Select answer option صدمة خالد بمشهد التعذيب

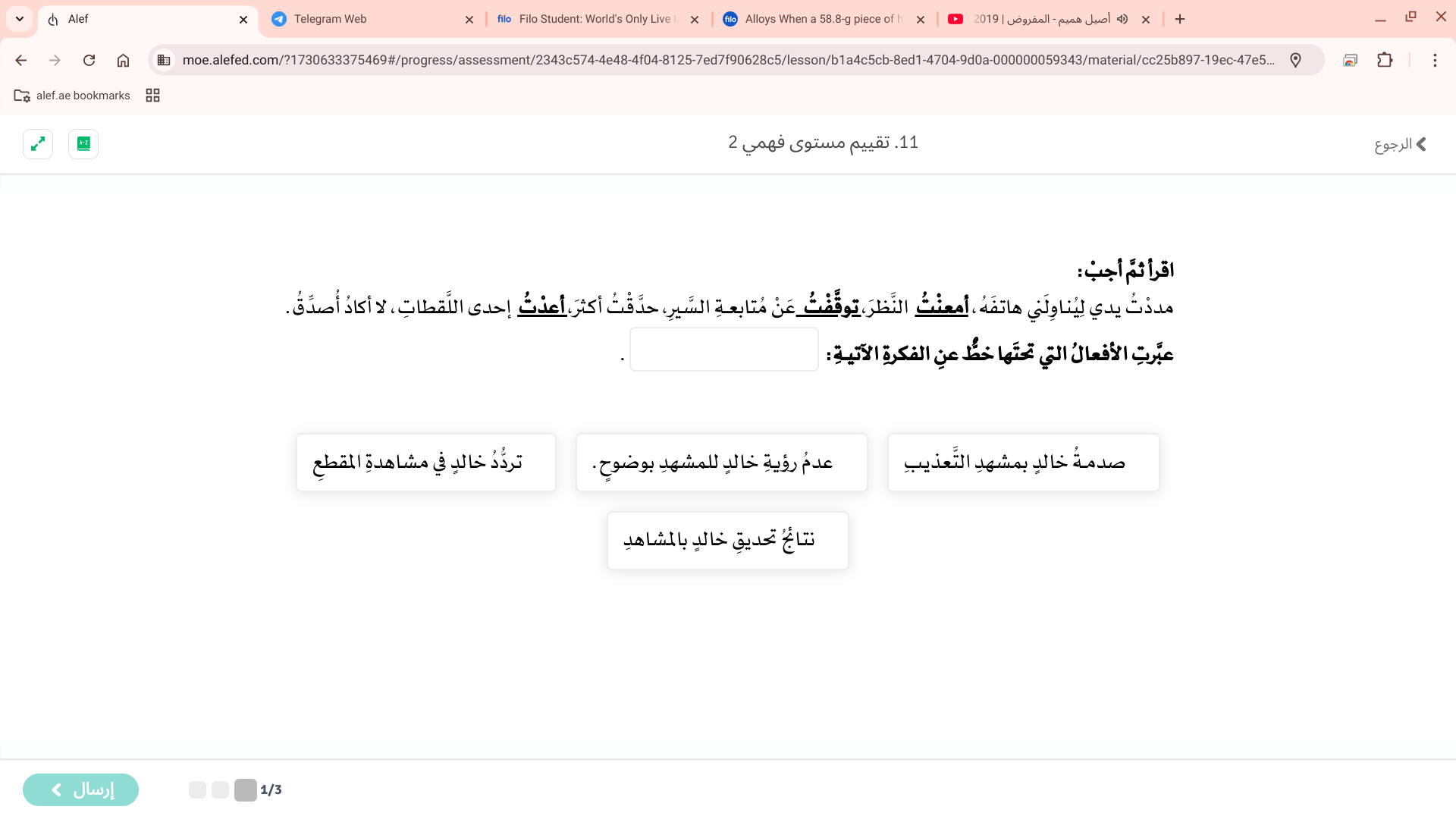click(1023, 463)
